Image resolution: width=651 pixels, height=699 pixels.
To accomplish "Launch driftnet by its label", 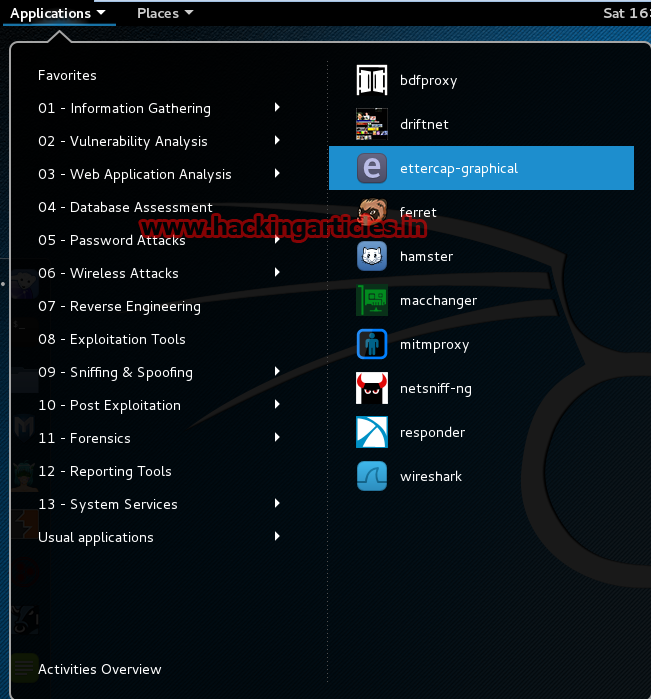I will (x=424, y=124).
